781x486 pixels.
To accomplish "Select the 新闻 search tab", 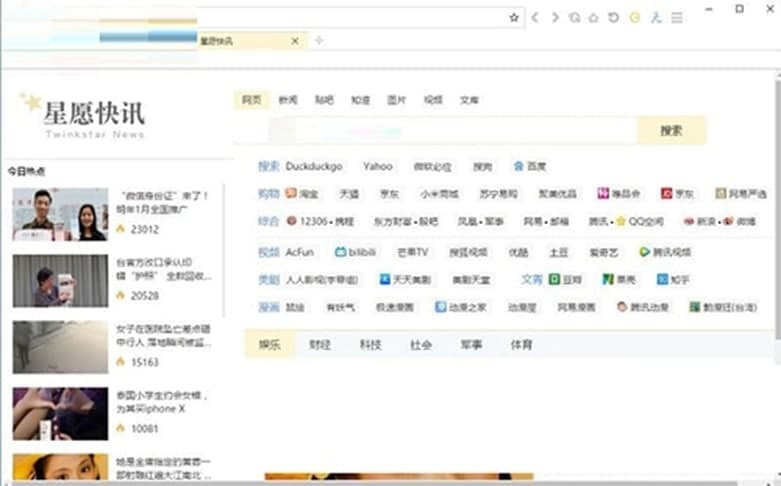I will coord(288,100).
